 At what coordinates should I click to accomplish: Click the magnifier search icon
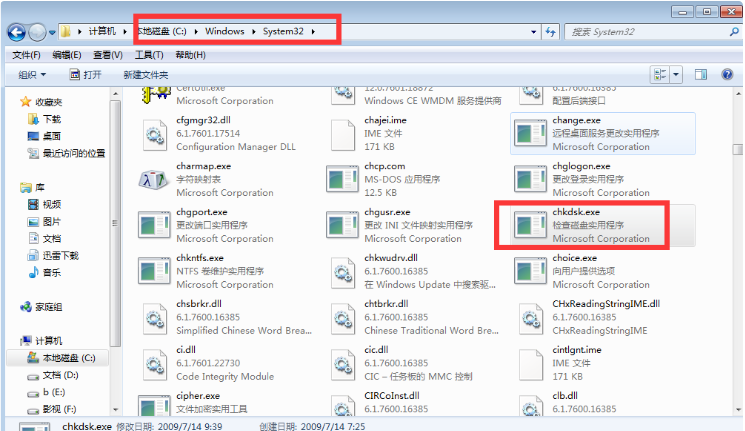pyautogui.click(x=734, y=31)
